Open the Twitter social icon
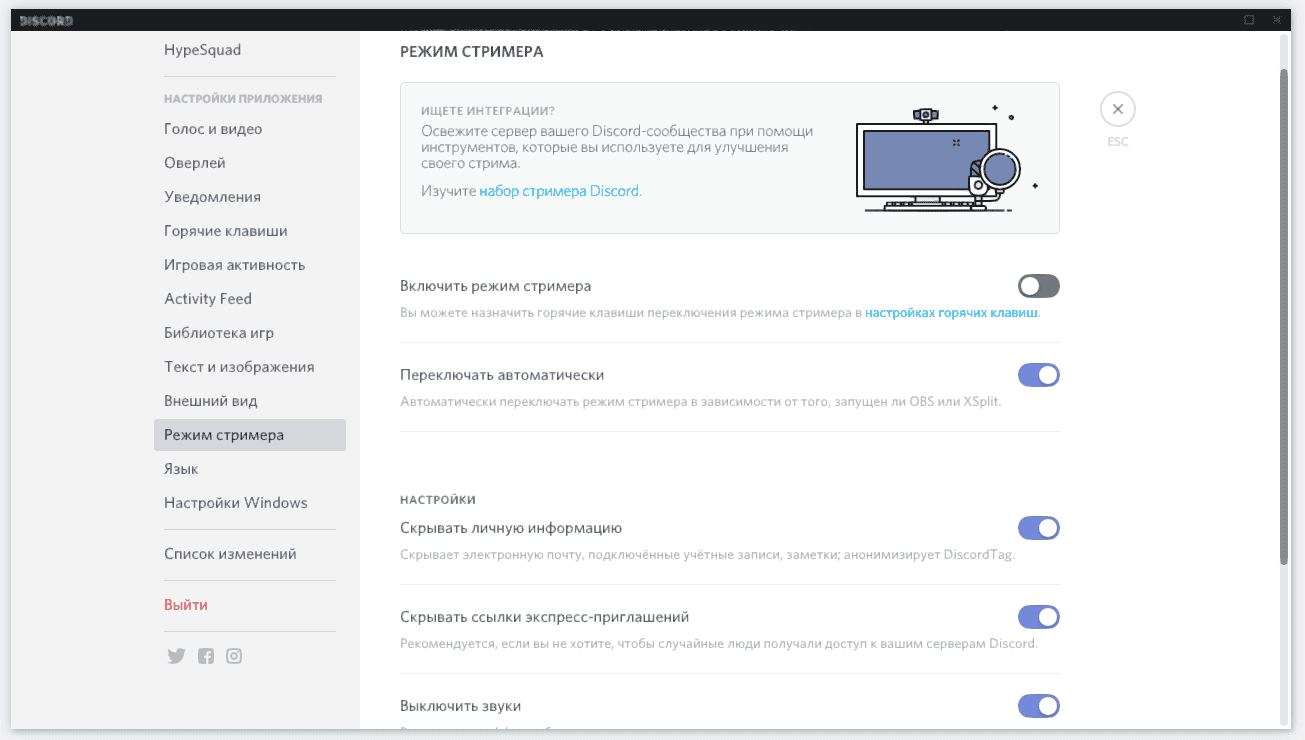The width and height of the screenshot is (1305, 740). pyautogui.click(x=177, y=656)
